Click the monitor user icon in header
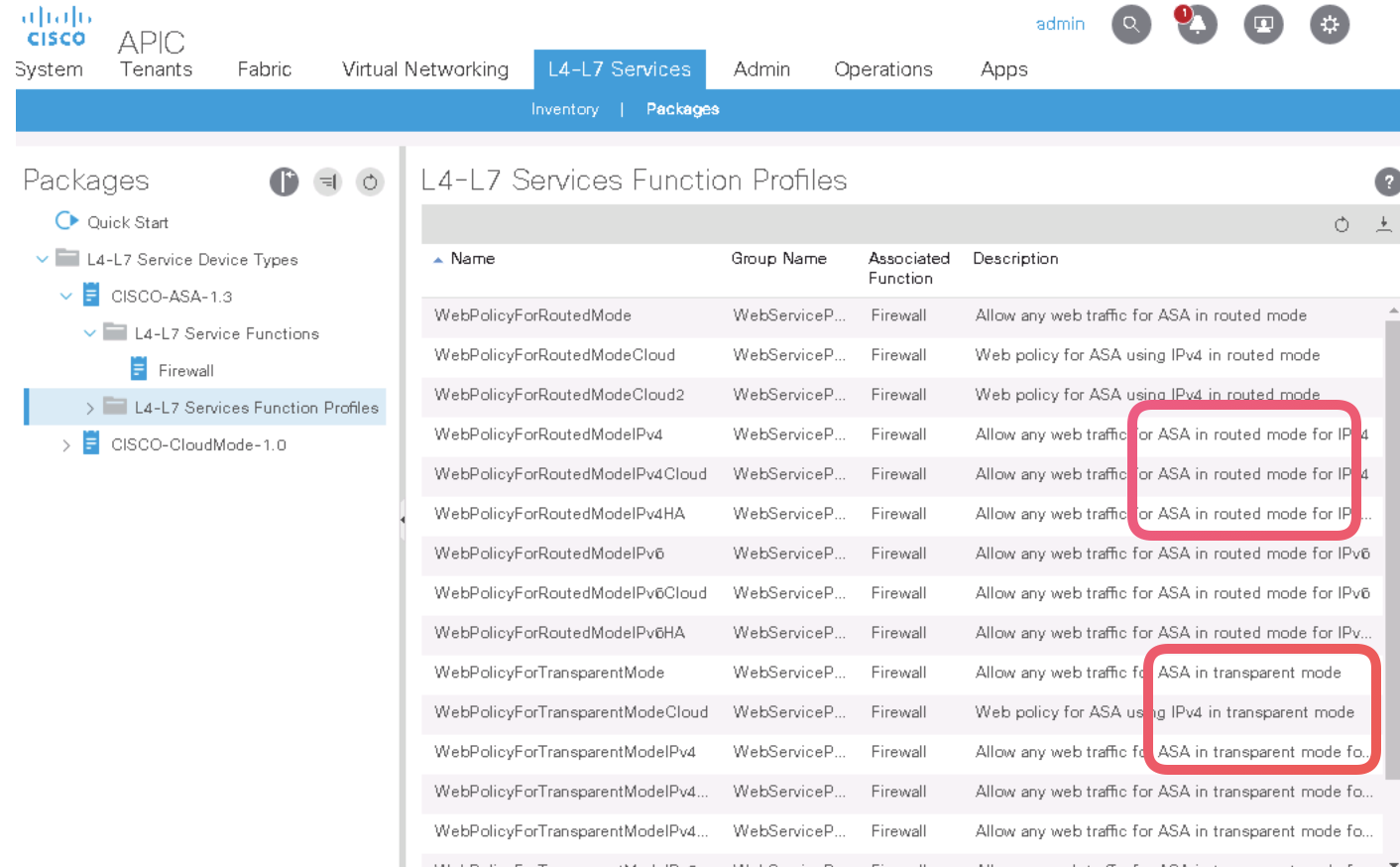The width and height of the screenshot is (1400, 867). 1263,25
